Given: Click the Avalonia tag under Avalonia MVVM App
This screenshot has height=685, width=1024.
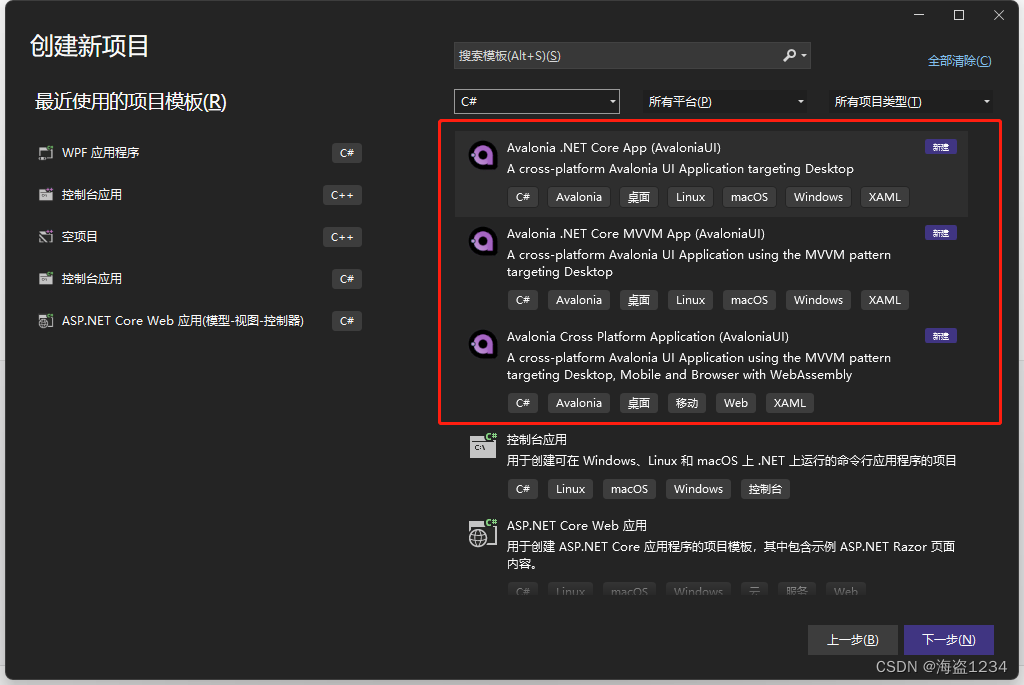Looking at the screenshot, I should pos(579,300).
